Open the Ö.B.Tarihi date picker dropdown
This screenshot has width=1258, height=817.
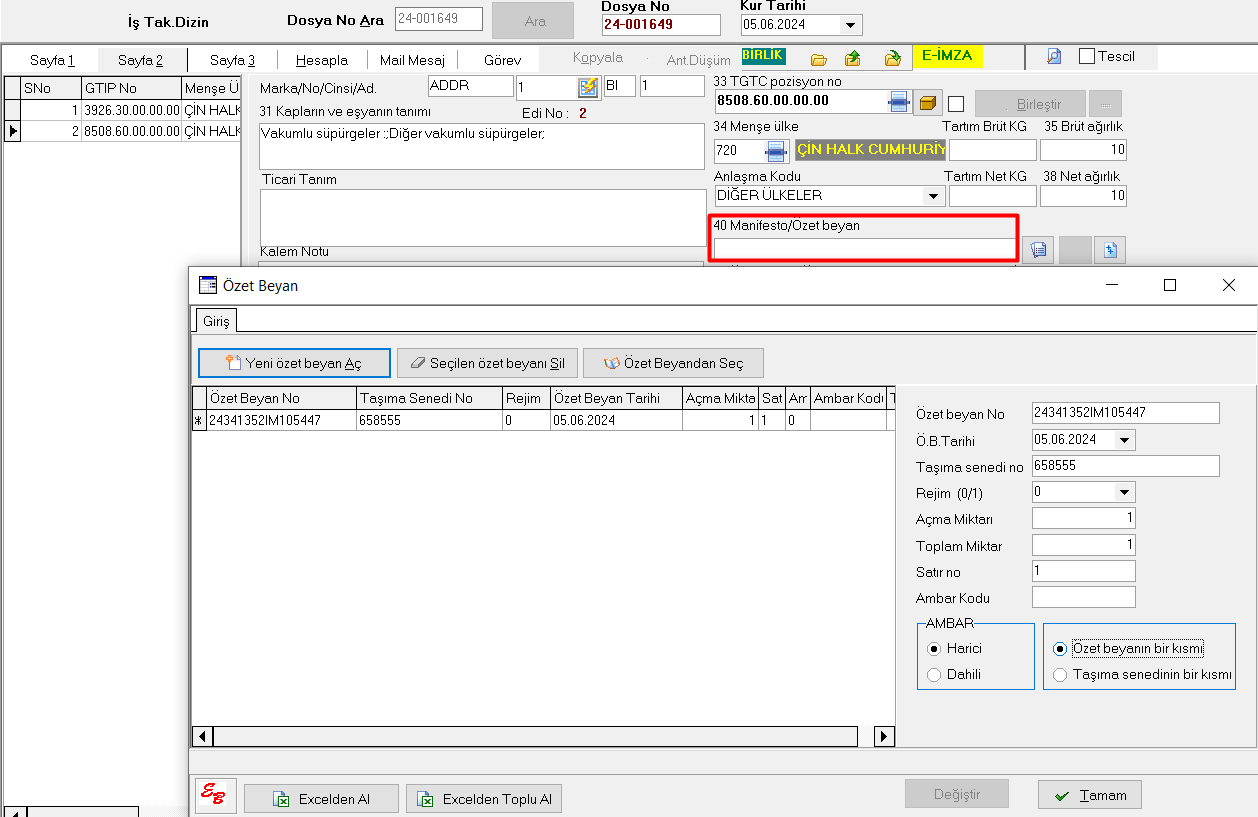click(1125, 440)
